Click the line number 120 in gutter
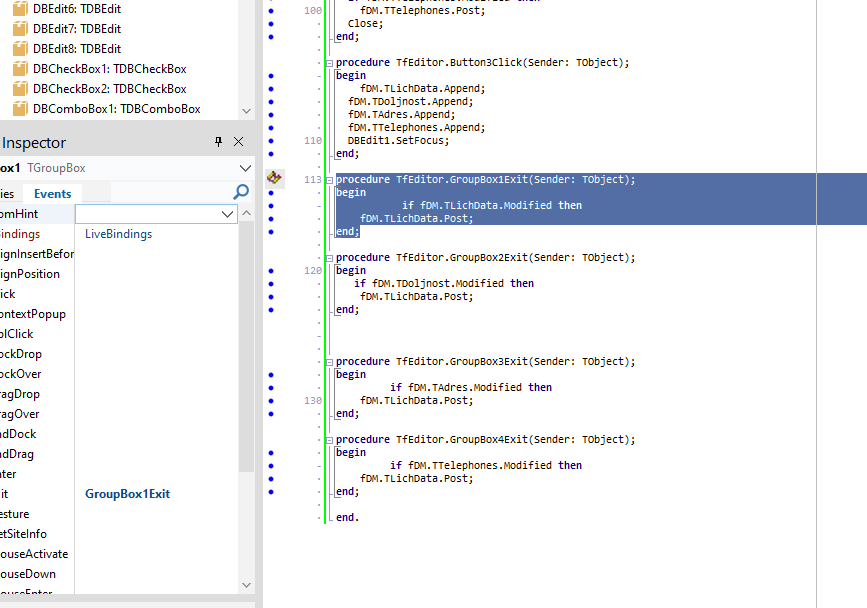Viewport: 867px width, 608px height. pos(313,270)
